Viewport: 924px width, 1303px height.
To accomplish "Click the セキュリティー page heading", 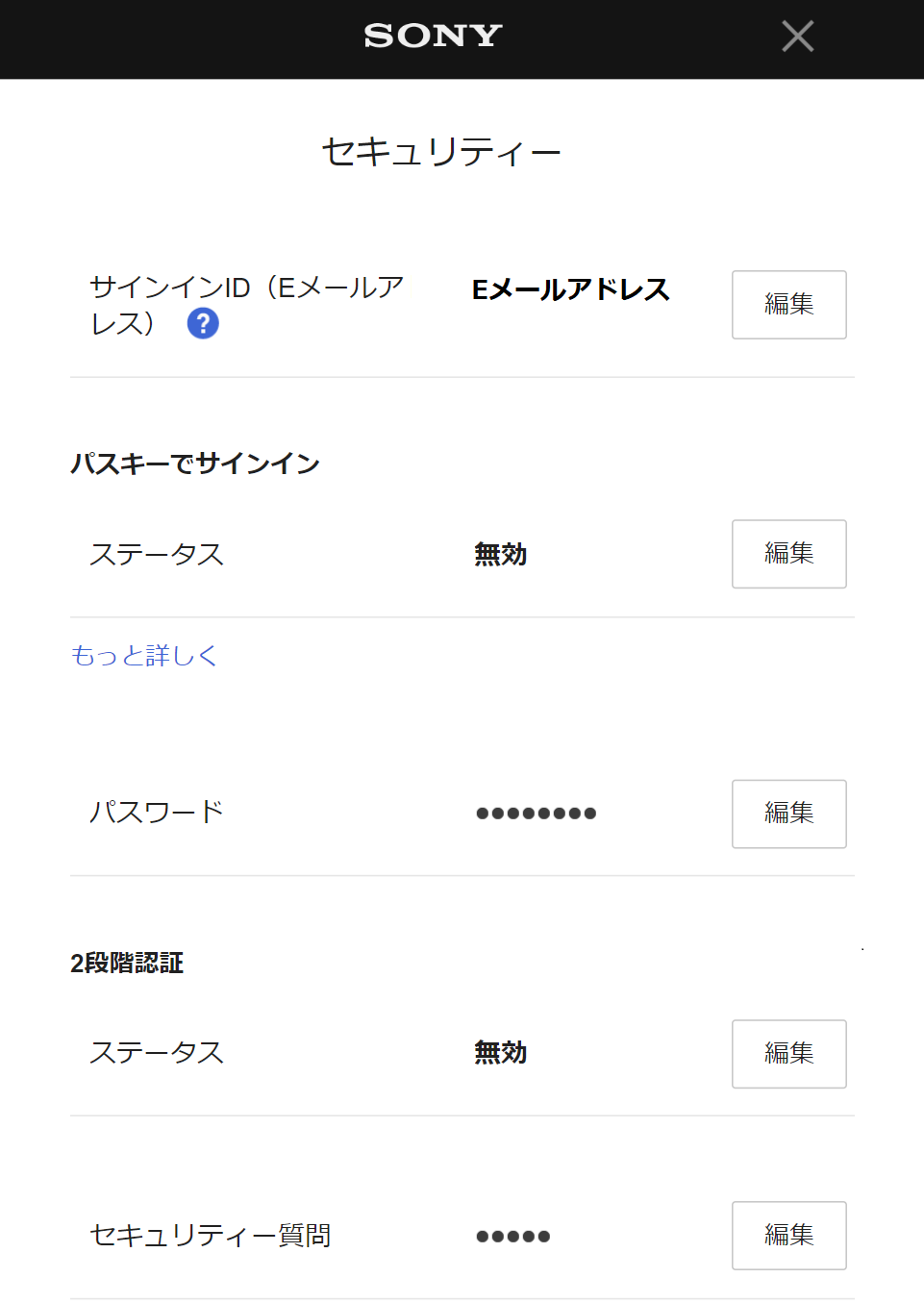I will (x=441, y=152).
